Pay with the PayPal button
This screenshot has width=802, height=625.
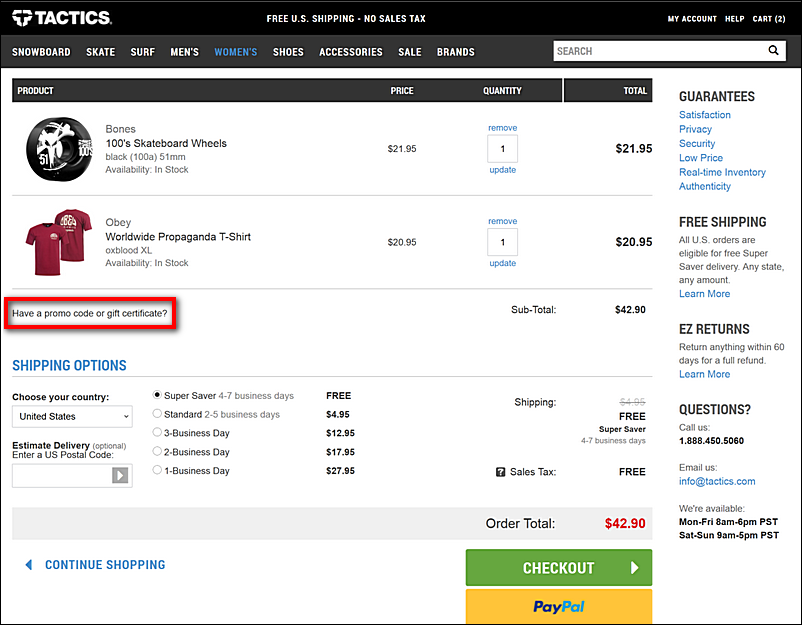[559, 607]
